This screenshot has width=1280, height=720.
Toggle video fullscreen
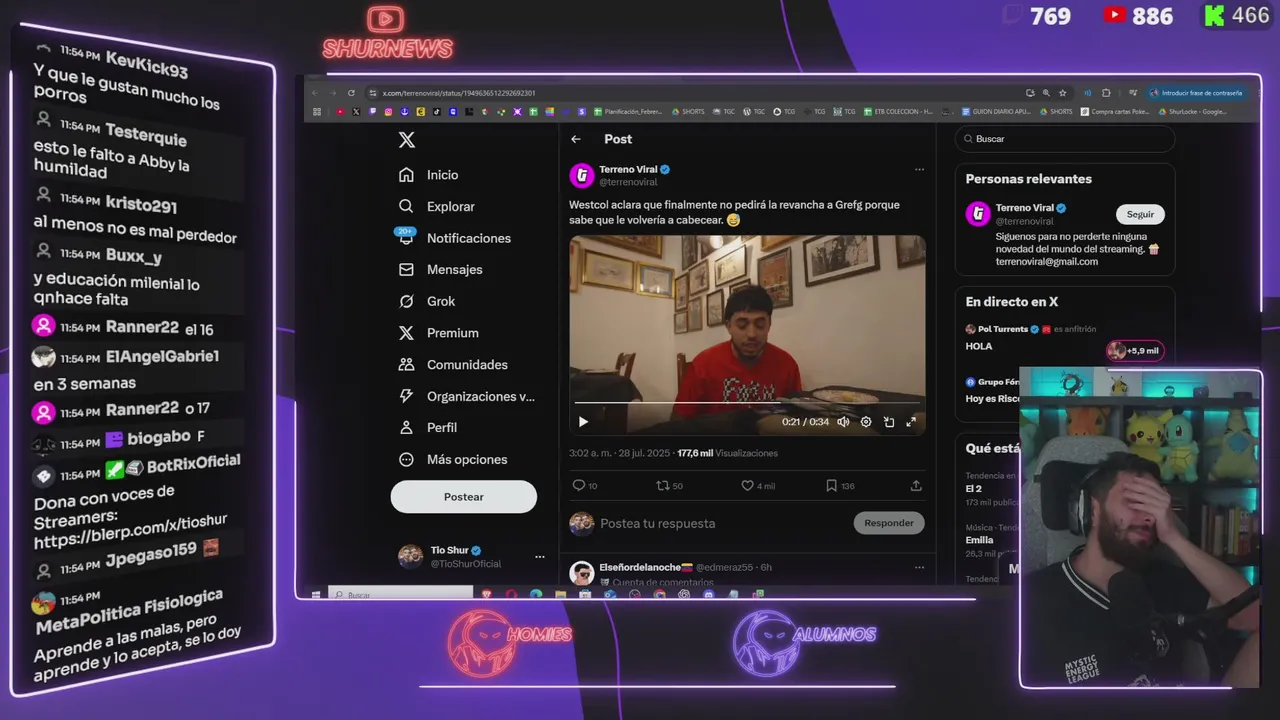coord(911,422)
